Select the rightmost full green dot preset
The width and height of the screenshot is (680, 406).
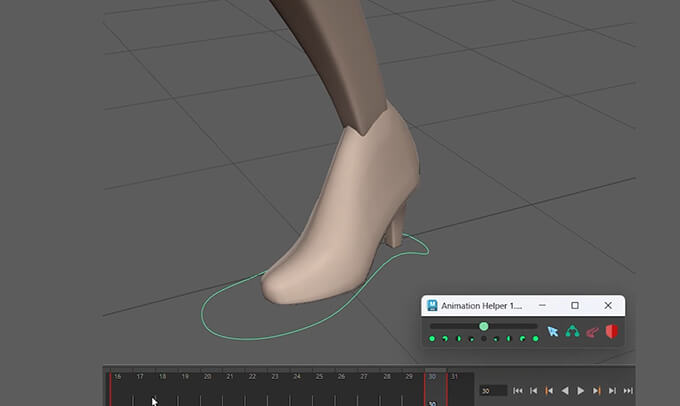[x=536, y=339]
